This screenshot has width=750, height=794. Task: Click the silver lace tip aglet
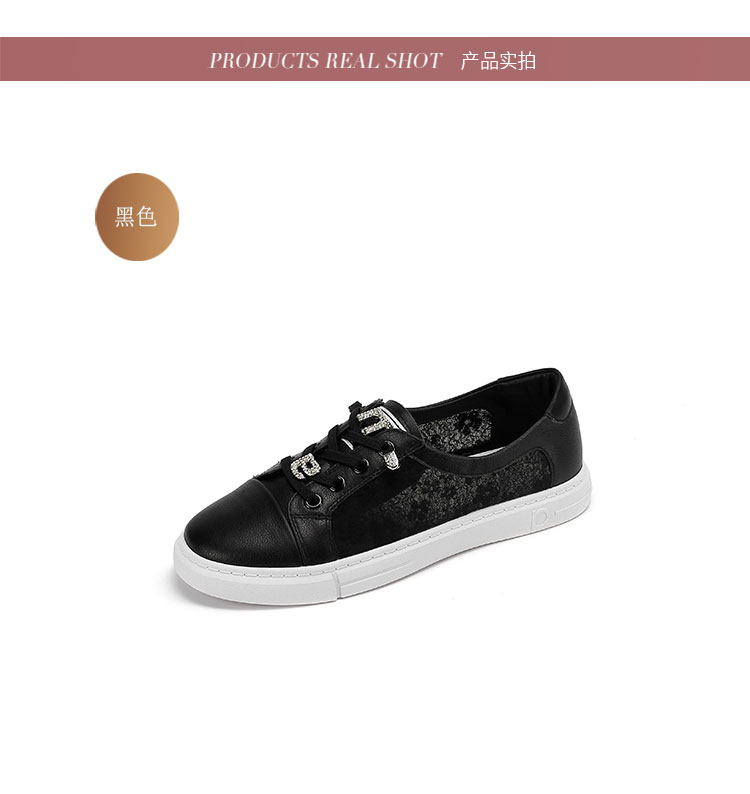pos(390,459)
